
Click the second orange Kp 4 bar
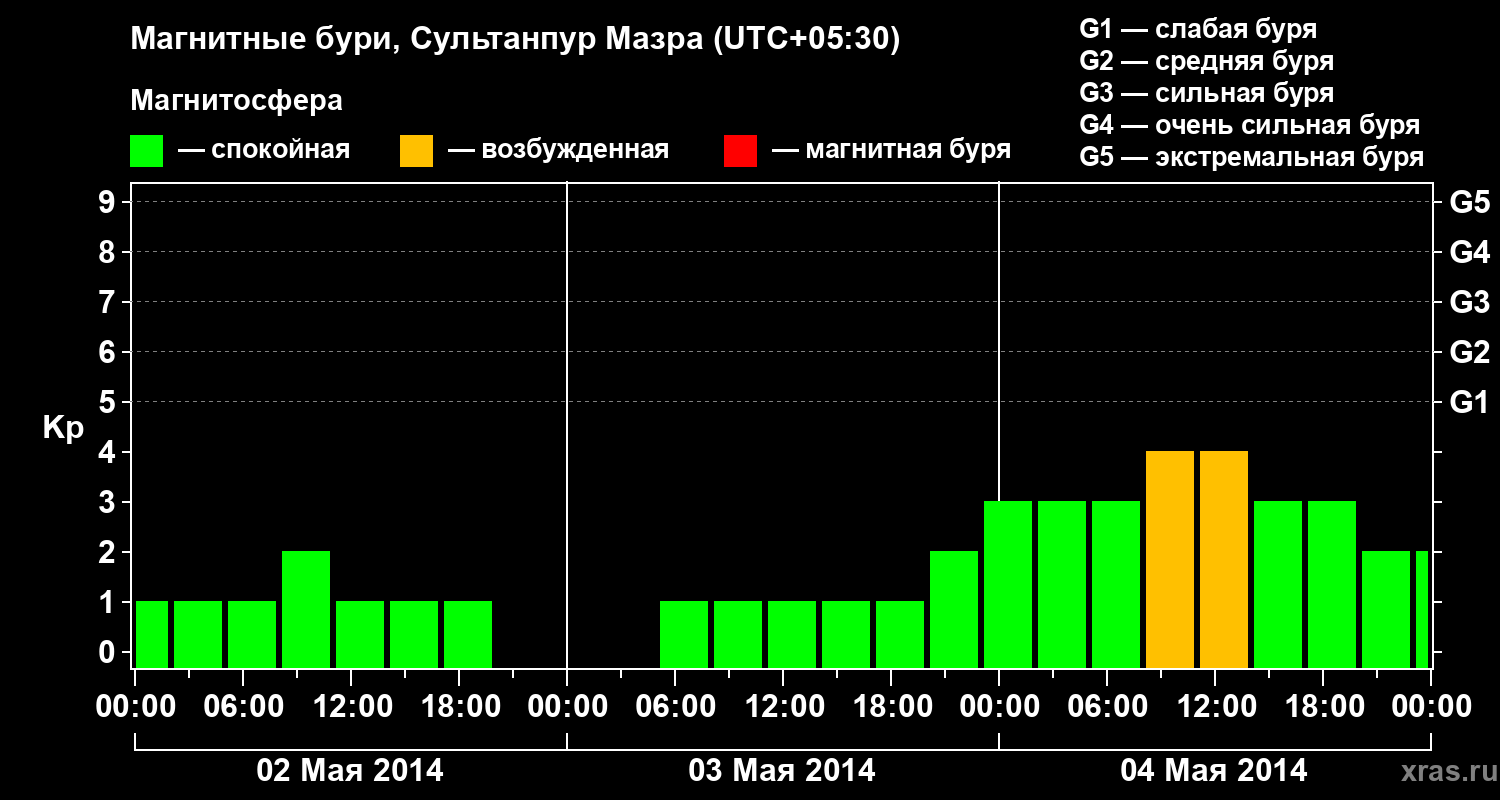point(1224,559)
